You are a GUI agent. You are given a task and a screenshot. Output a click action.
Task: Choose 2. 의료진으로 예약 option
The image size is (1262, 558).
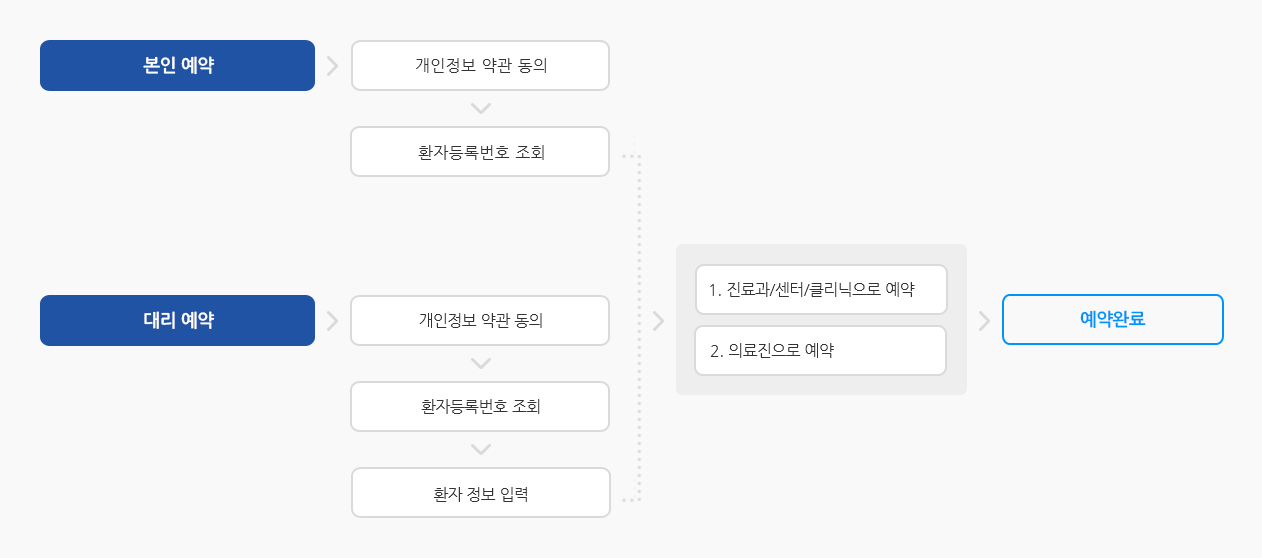pyautogui.click(x=820, y=351)
